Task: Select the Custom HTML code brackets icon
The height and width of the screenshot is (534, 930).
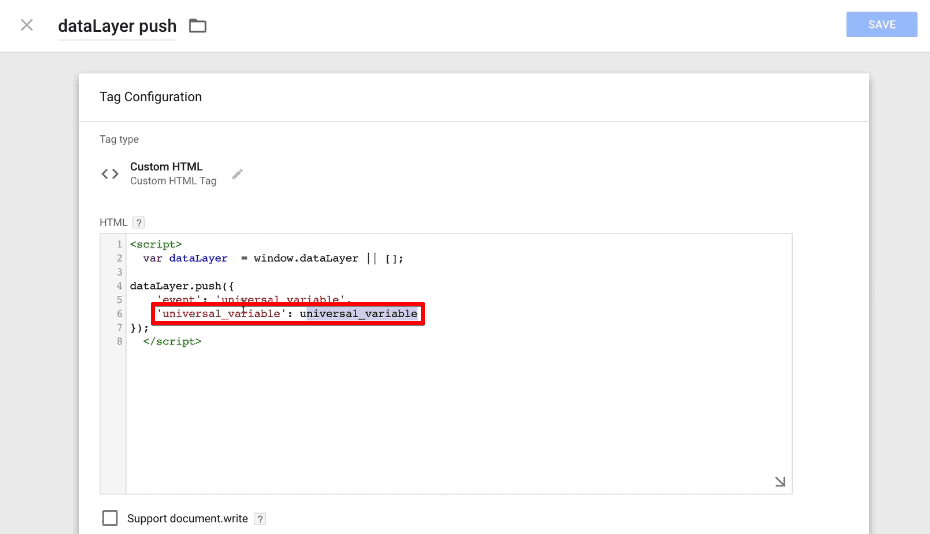Action: (x=110, y=174)
